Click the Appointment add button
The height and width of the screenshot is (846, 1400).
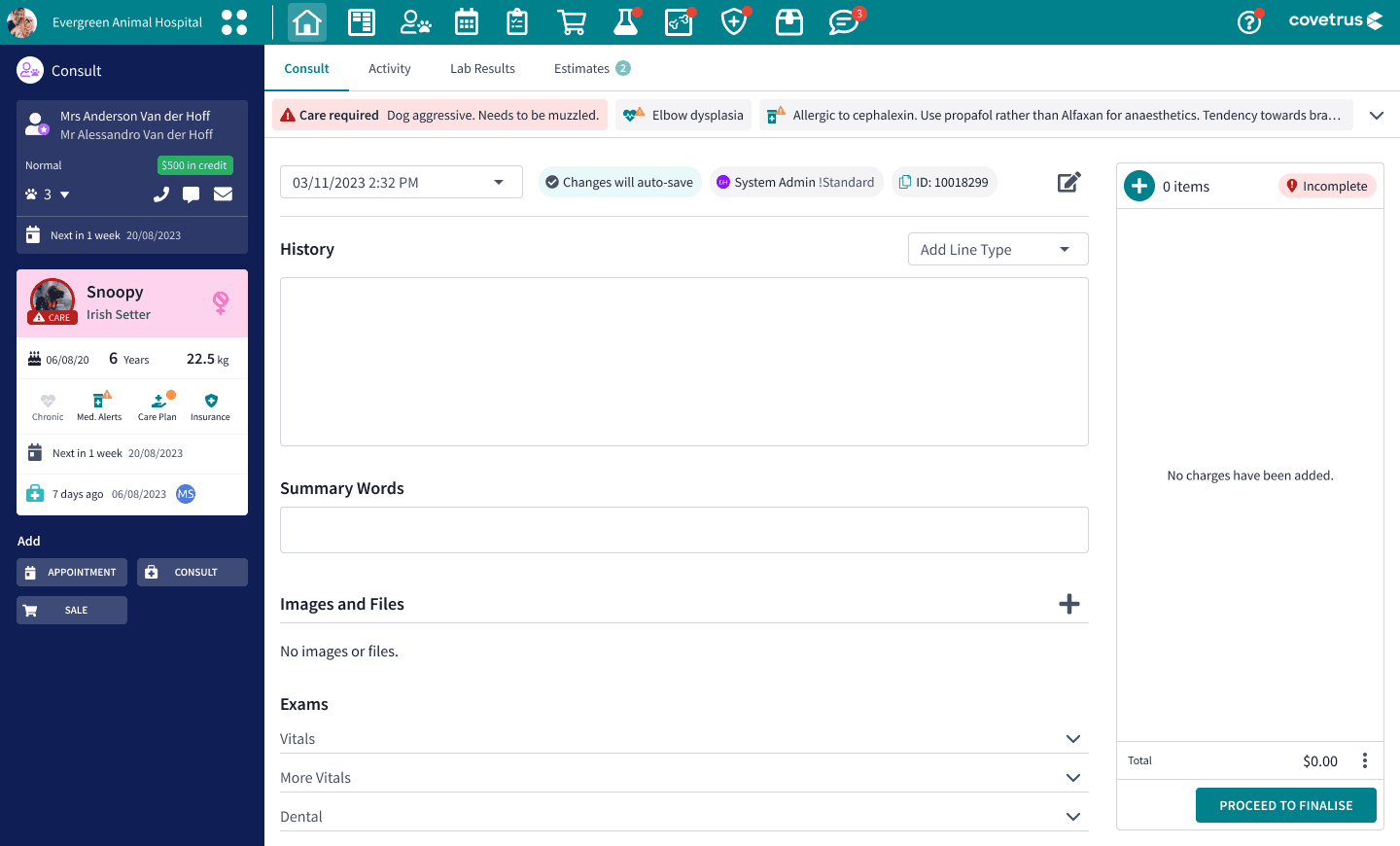[72, 572]
